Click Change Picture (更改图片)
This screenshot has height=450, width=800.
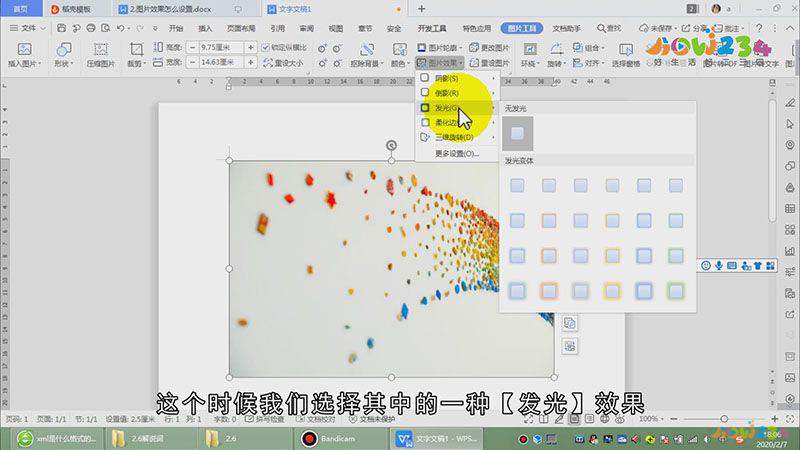pos(489,47)
